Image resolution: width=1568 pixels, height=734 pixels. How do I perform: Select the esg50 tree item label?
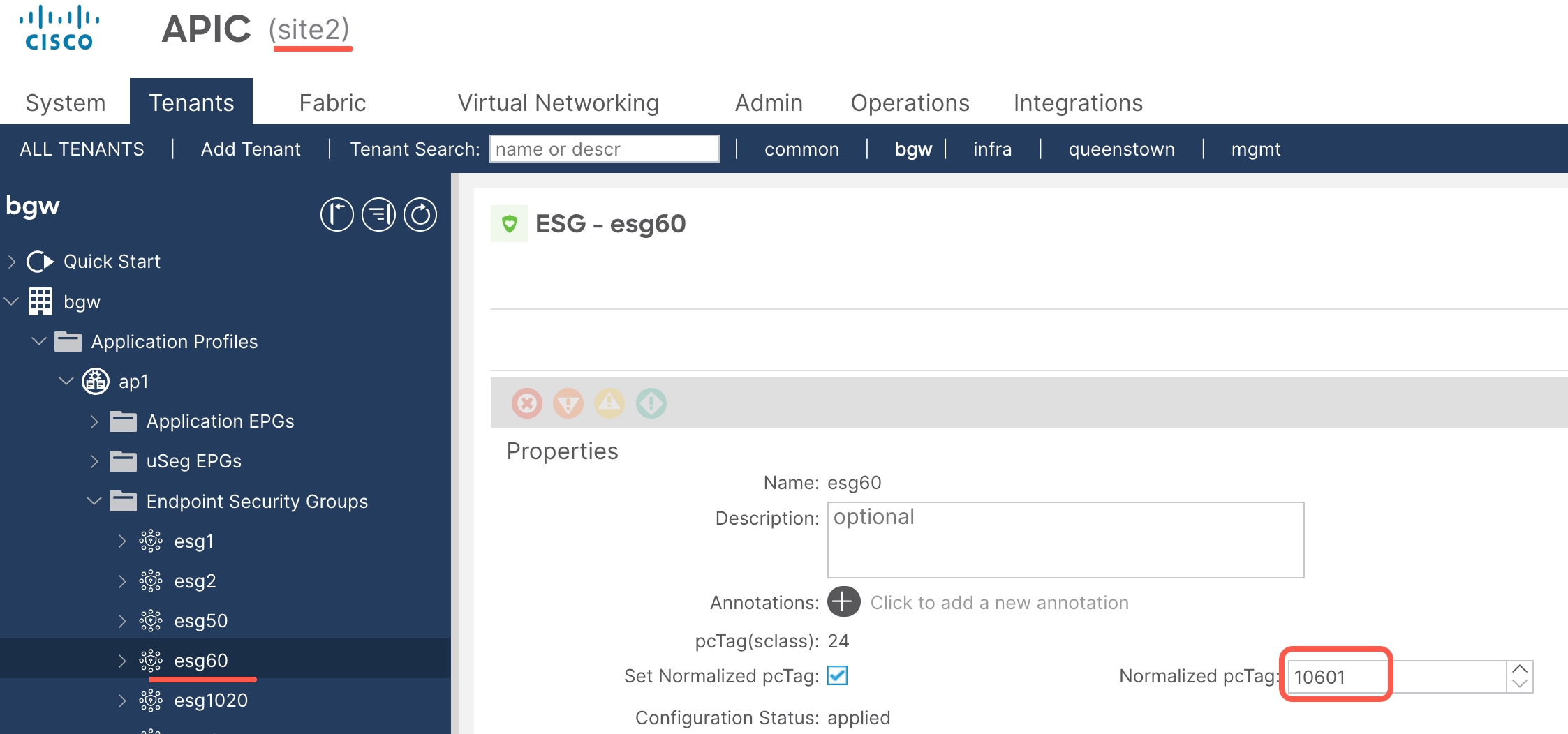pyautogui.click(x=201, y=620)
